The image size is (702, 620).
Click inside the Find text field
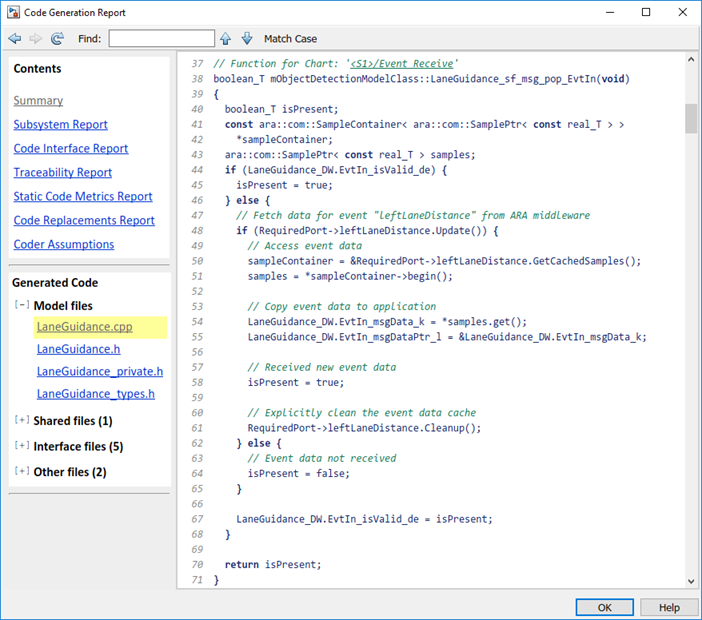[162, 38]
